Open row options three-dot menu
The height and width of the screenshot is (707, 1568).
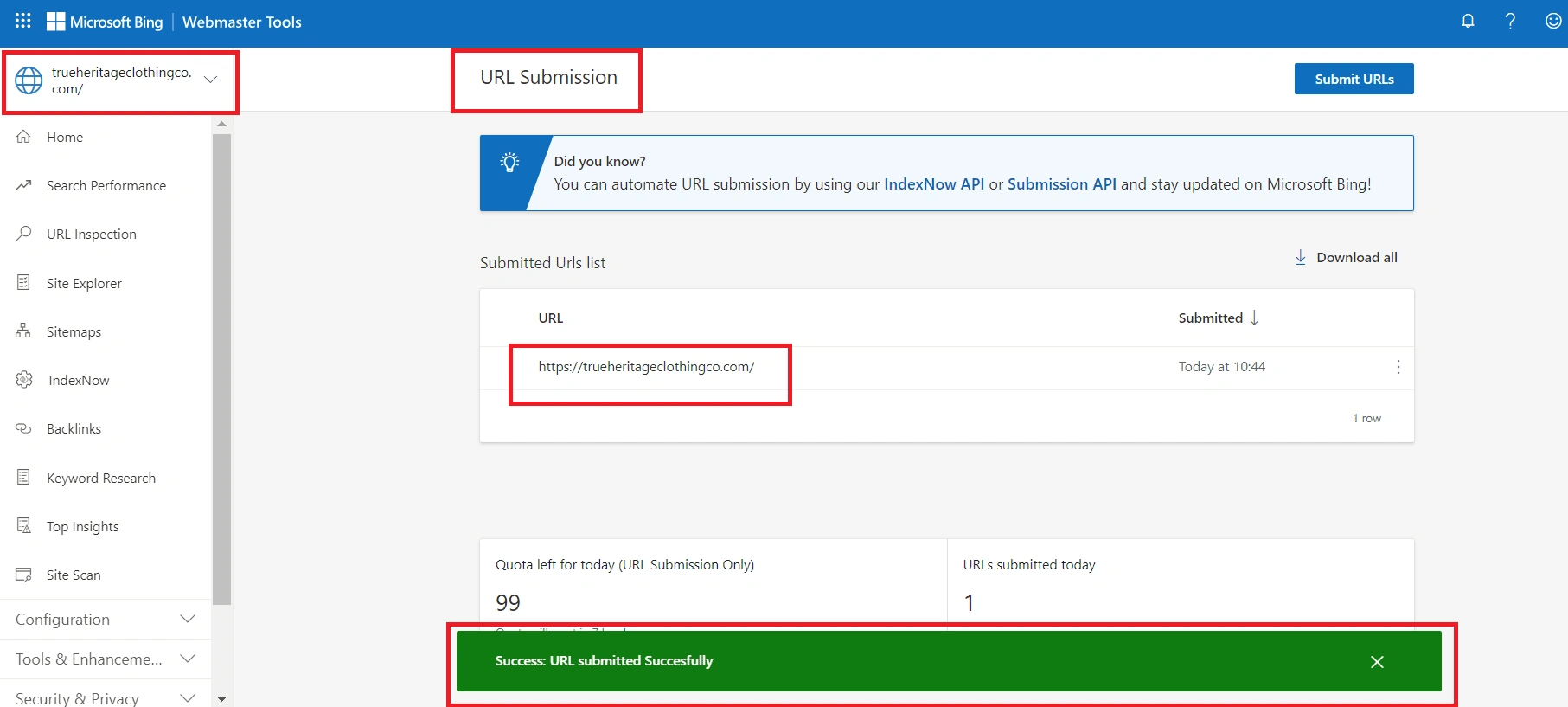pos(1398,367)
